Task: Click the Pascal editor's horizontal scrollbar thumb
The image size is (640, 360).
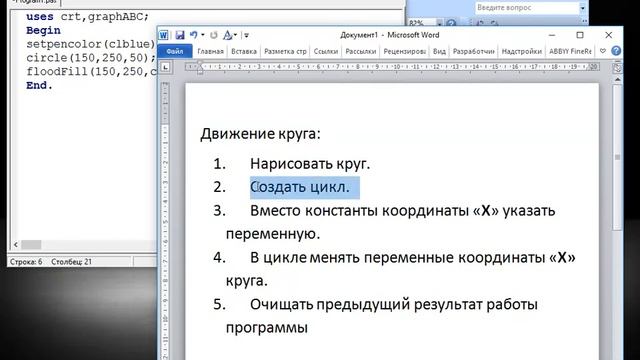Action: (31, 244)
